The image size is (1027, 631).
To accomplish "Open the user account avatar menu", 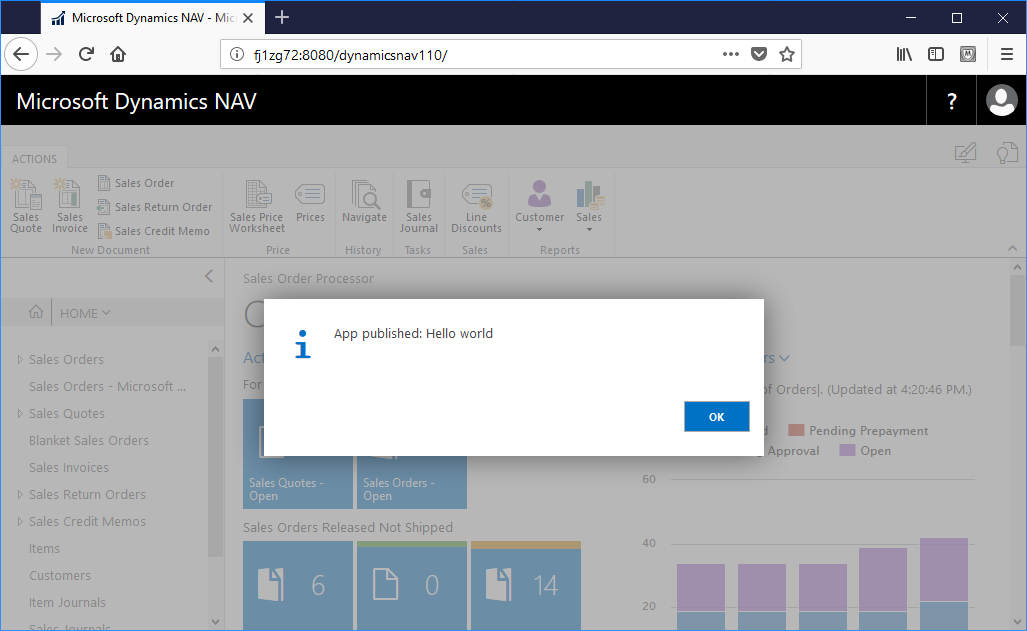I will tap(1001, 101).
